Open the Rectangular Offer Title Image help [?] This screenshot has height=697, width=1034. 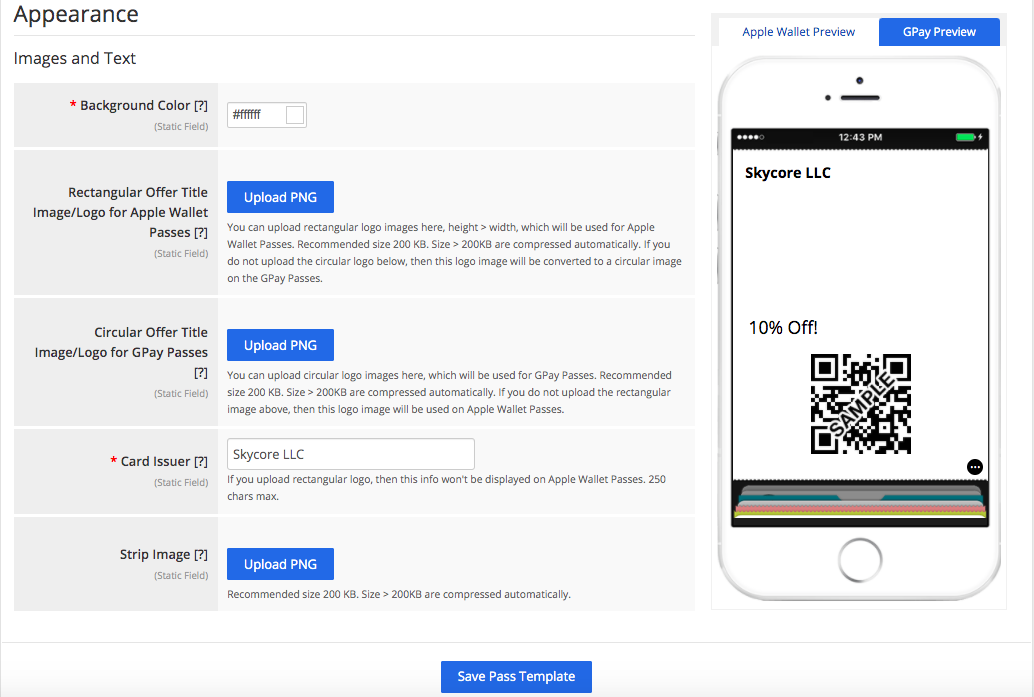tap(201, 233)
